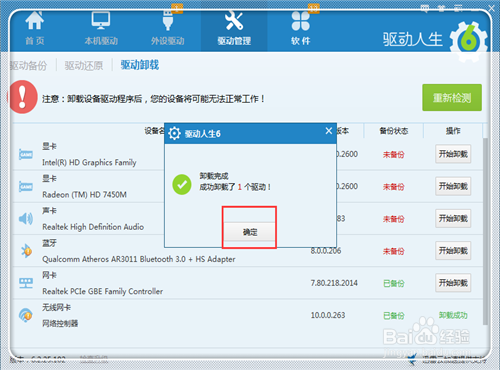Click 开始卸载 for Radeon HD 7450M
This screenshot has width=500, height=370.
[453, 186]
